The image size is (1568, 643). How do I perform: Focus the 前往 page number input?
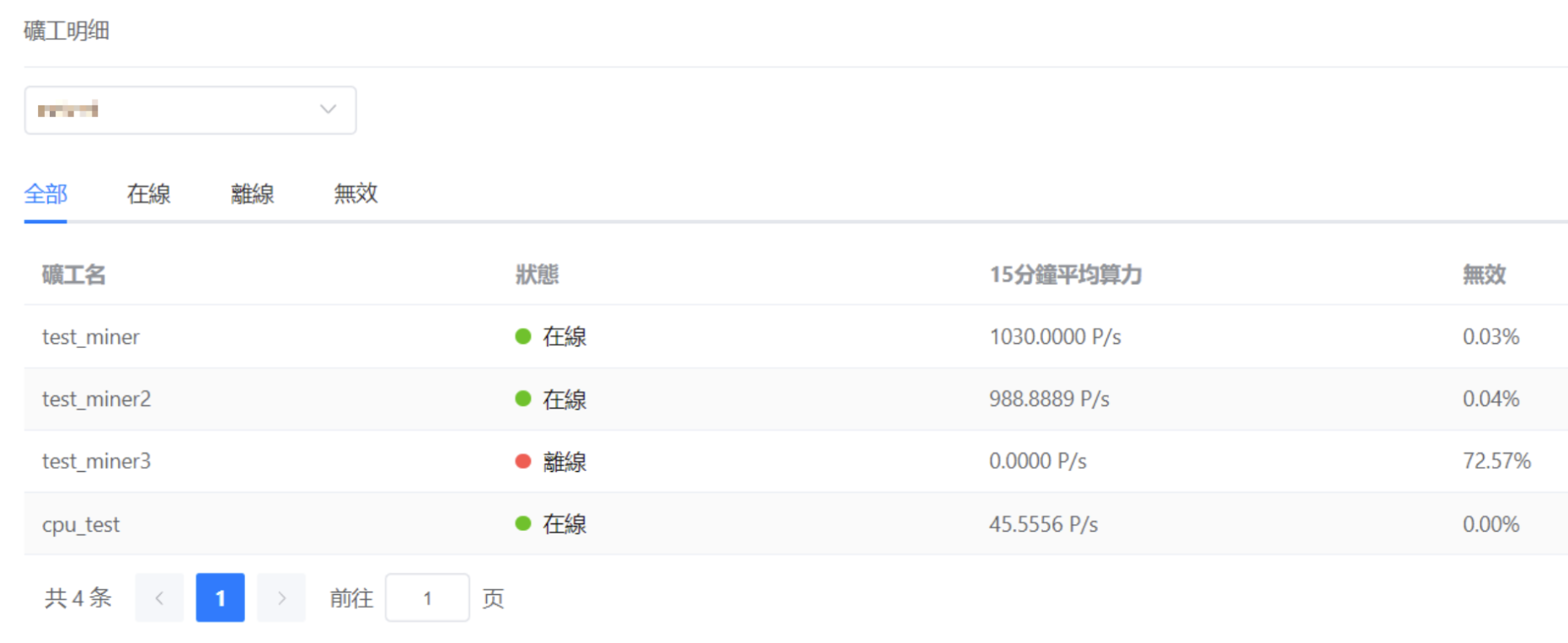point(427,597)
